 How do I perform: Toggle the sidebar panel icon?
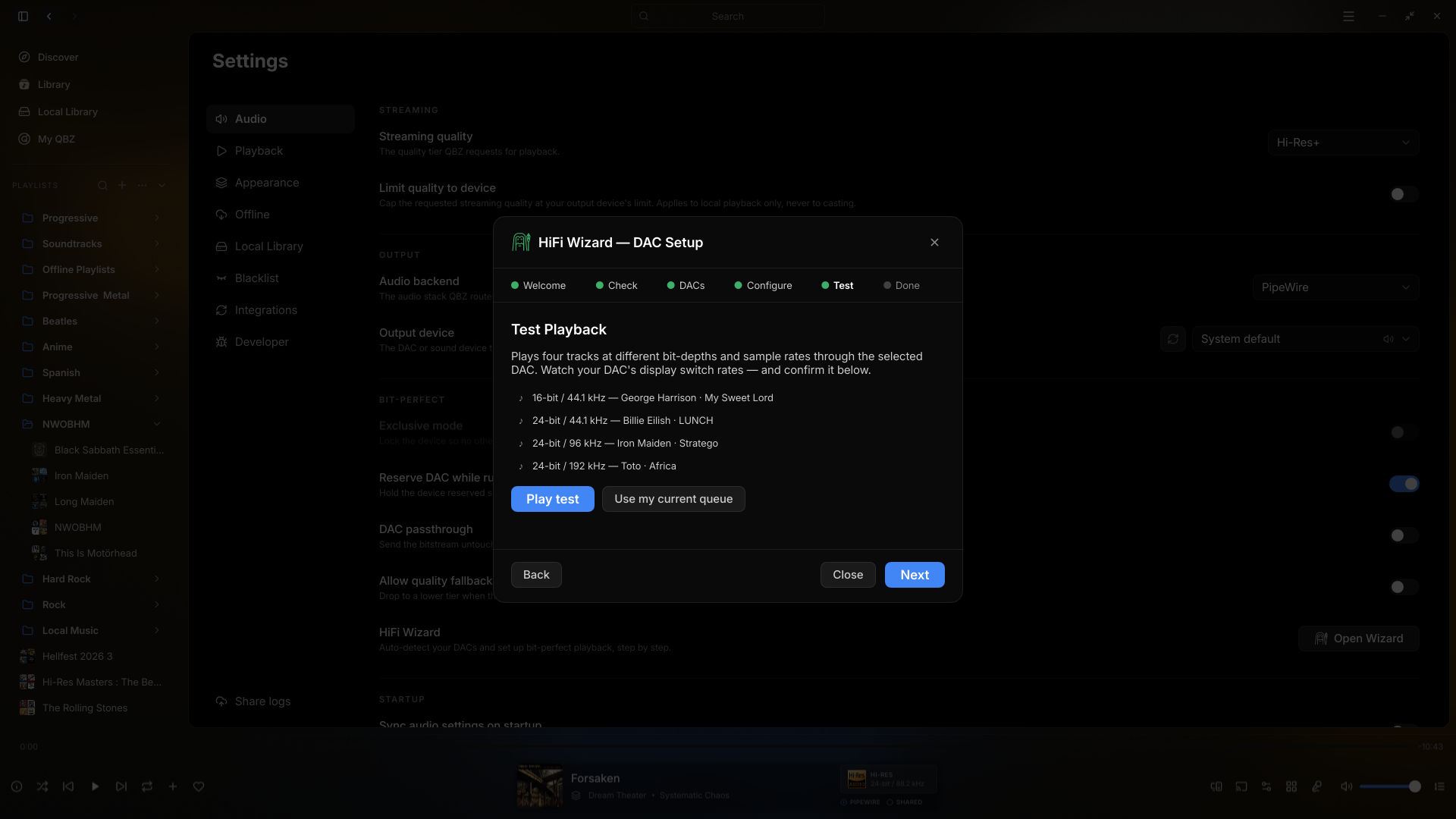click(x=24, y=16)
